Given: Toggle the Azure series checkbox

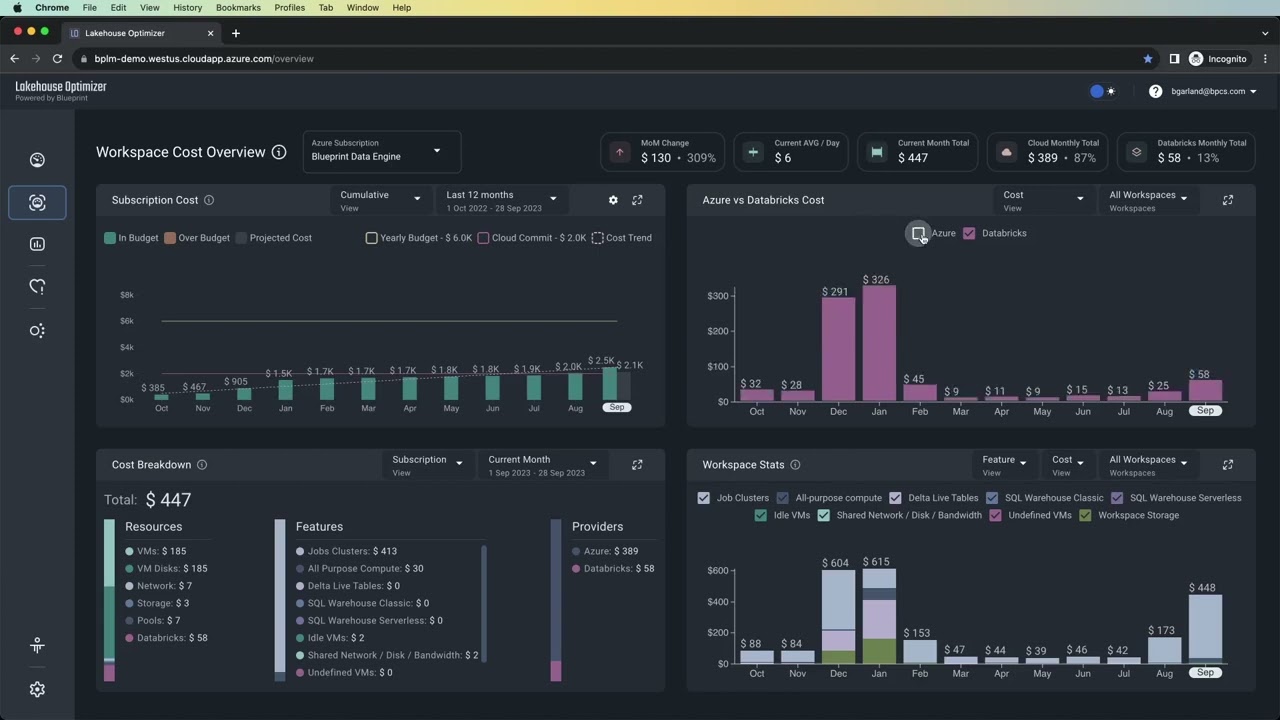Looking at the screenshot, I should click(918, 233).
